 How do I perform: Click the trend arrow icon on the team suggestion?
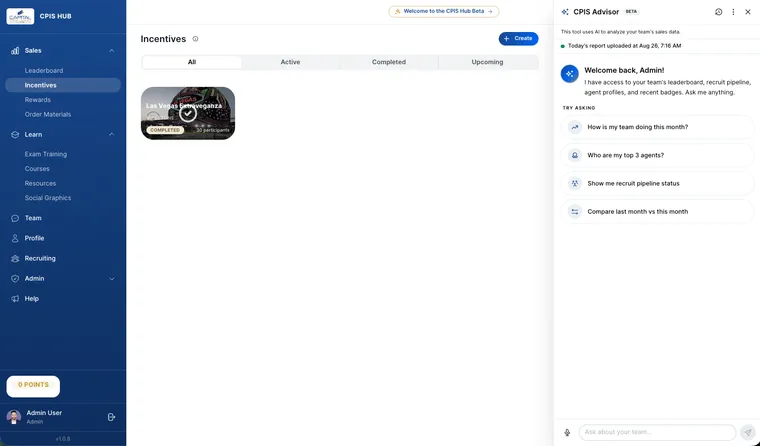tap(574, 127)
